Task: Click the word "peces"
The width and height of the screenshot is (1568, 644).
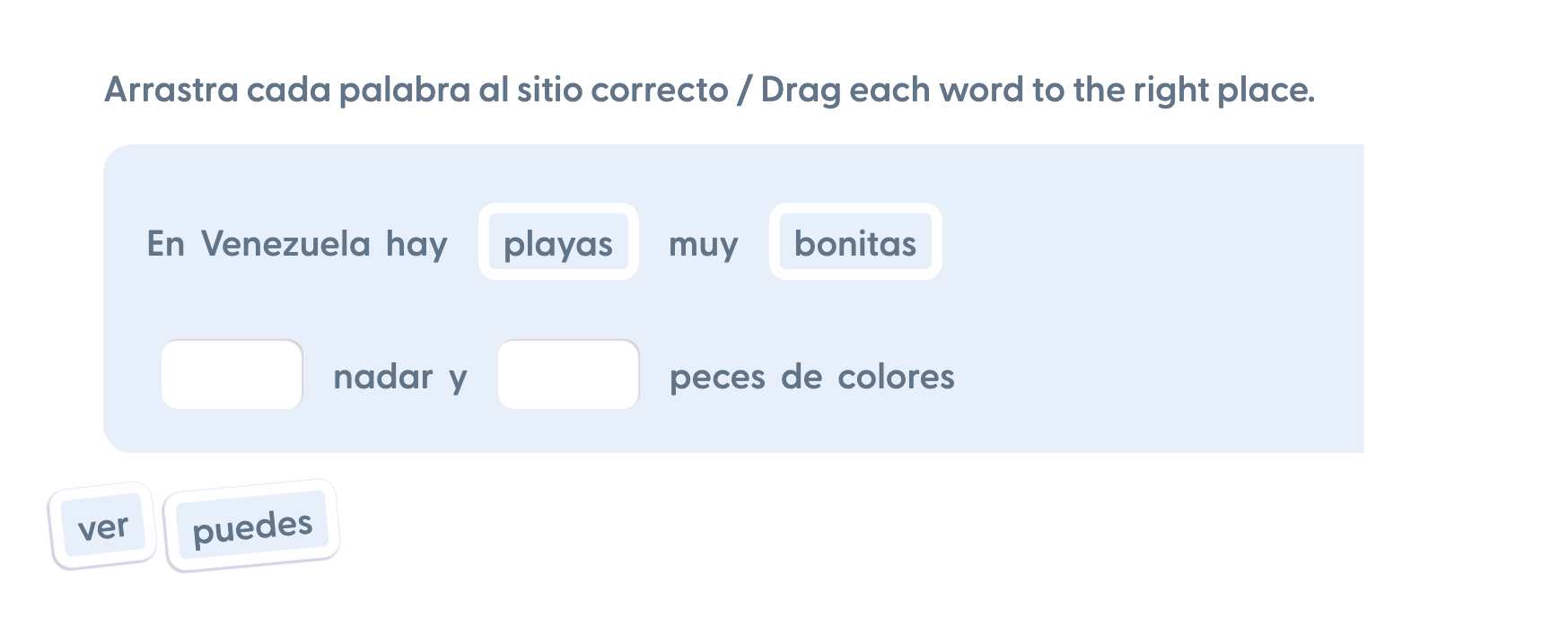Action: pyautogui.click(x=718, y=378)
